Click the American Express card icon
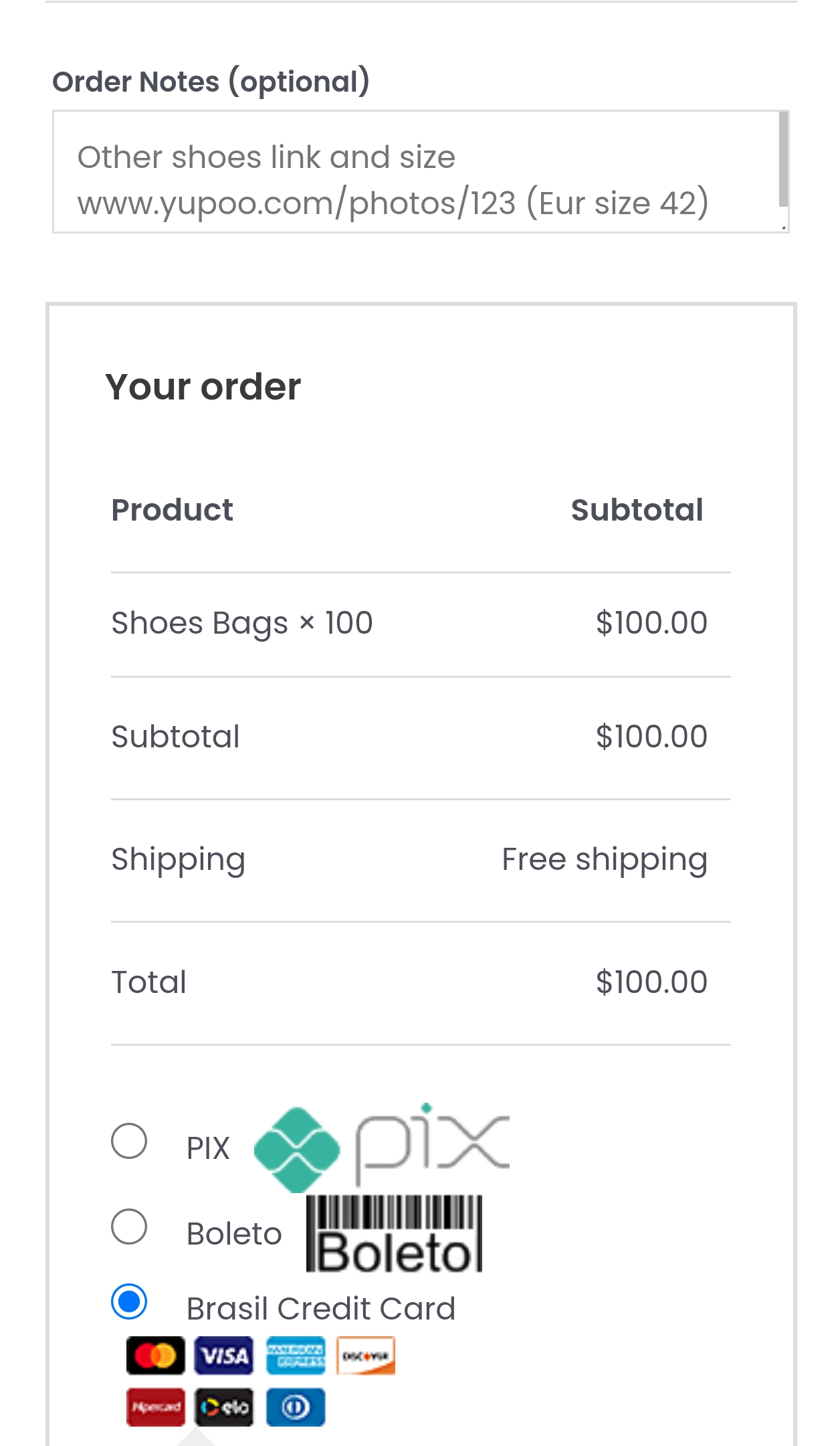840x1446 pixels. [296, 1355]
